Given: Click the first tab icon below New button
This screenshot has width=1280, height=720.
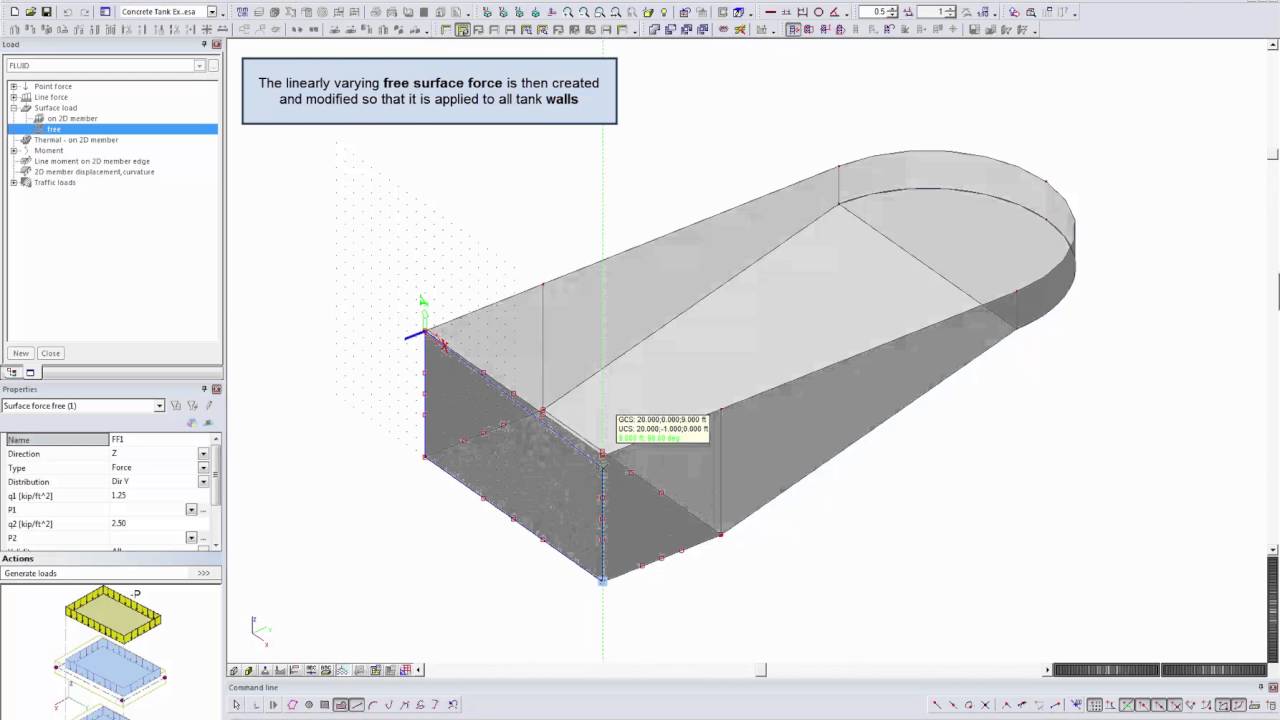Looking at the screenshot, I should point(14,372).
